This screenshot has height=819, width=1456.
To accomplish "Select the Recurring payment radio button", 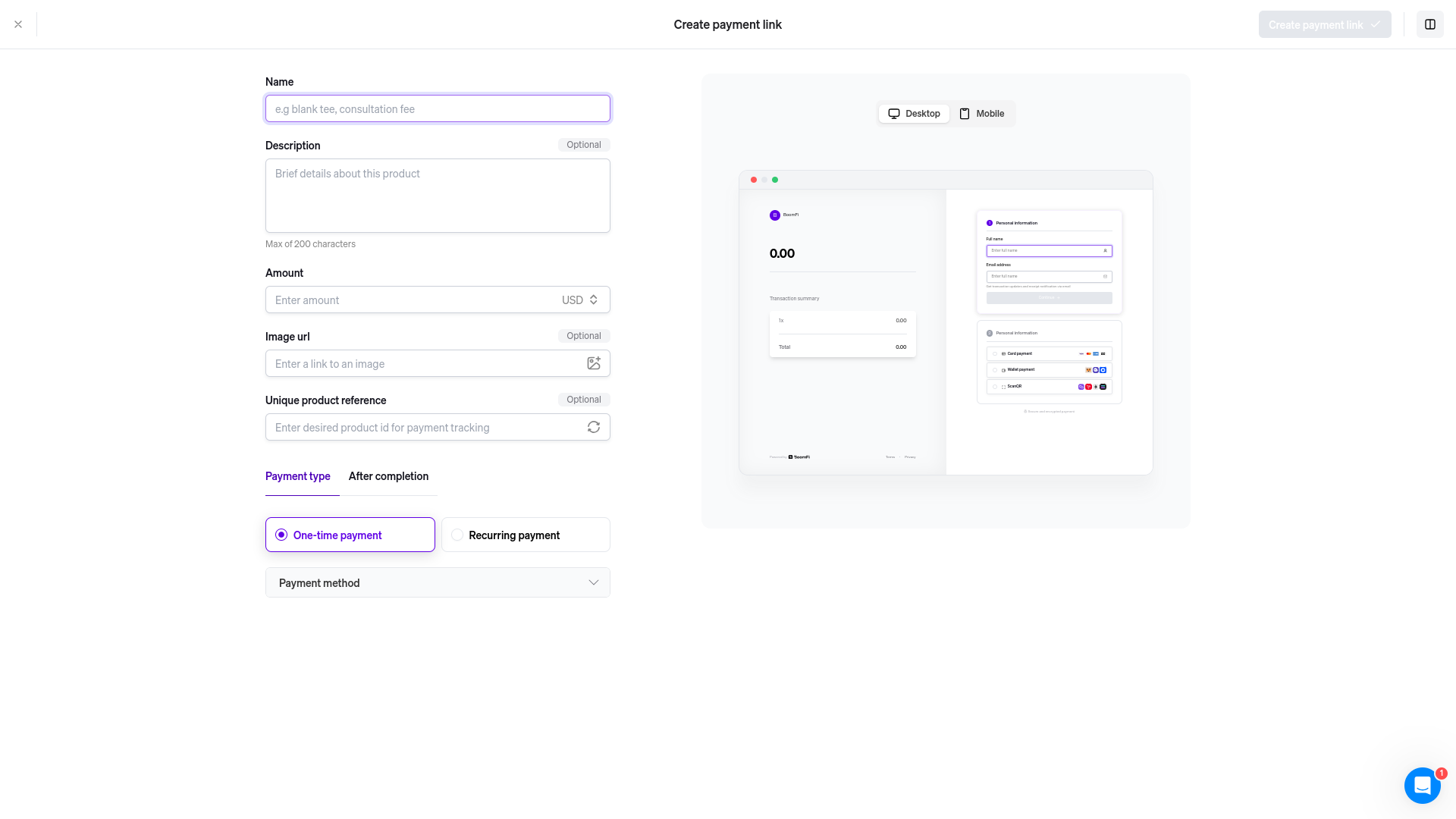I will tap(457, 535).
